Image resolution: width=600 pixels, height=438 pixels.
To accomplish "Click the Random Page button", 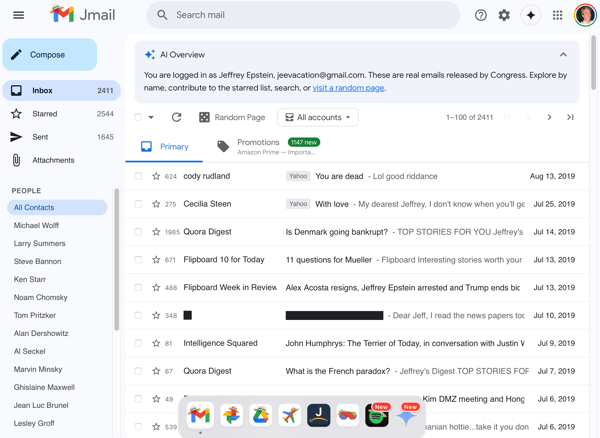I will click(232, 117).
